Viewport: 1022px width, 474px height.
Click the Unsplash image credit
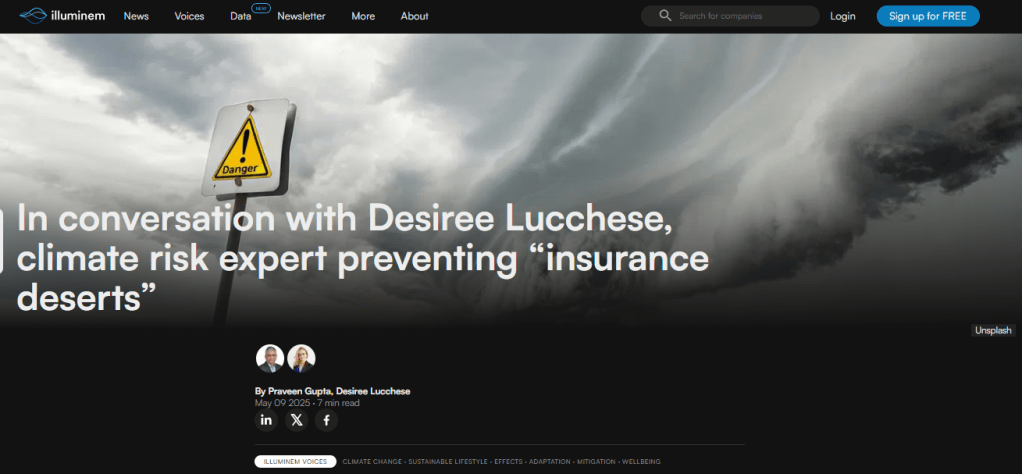click(993, 330)
